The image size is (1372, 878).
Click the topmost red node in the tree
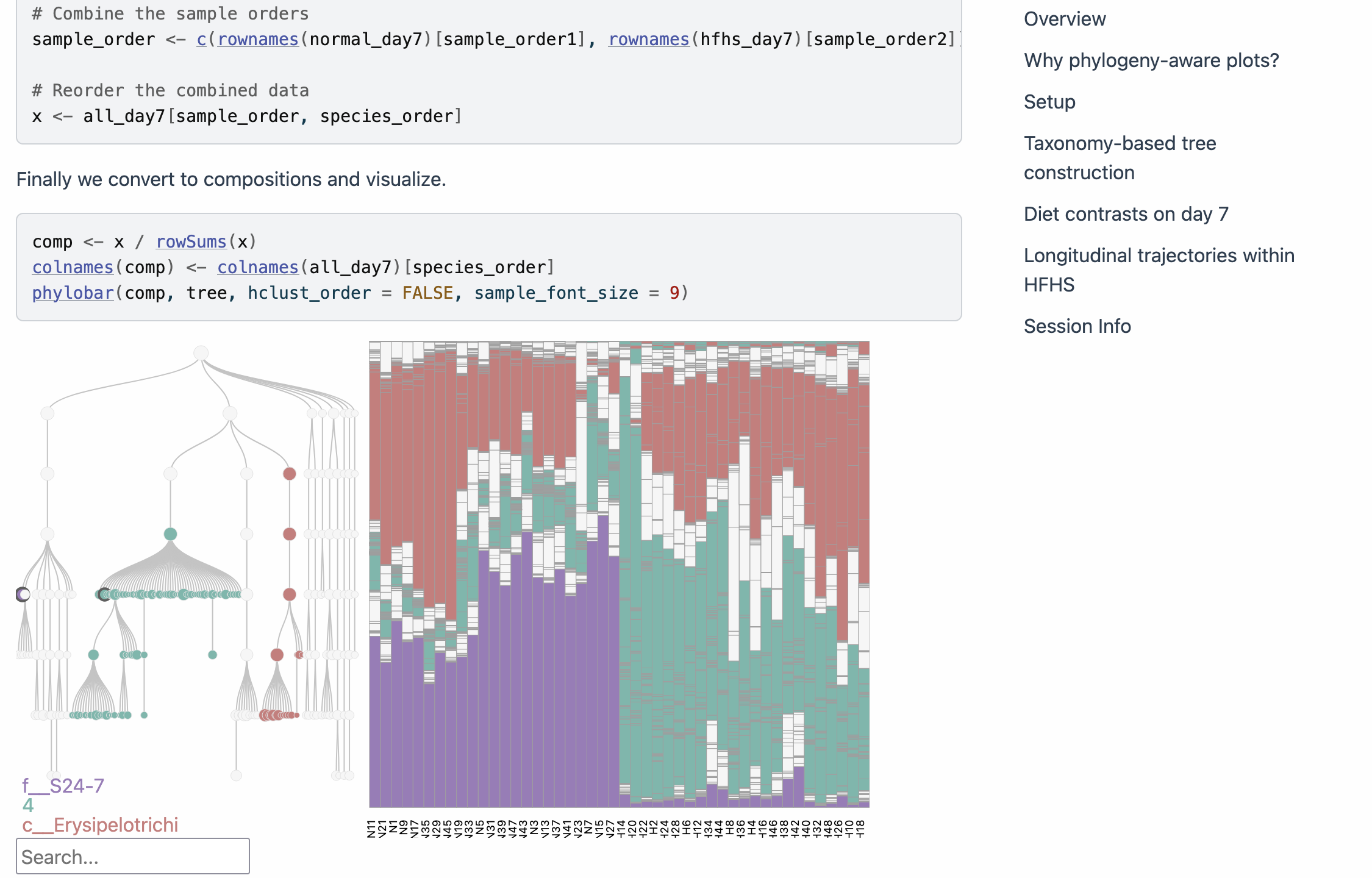pyautogui.click(x=290, y=474)
